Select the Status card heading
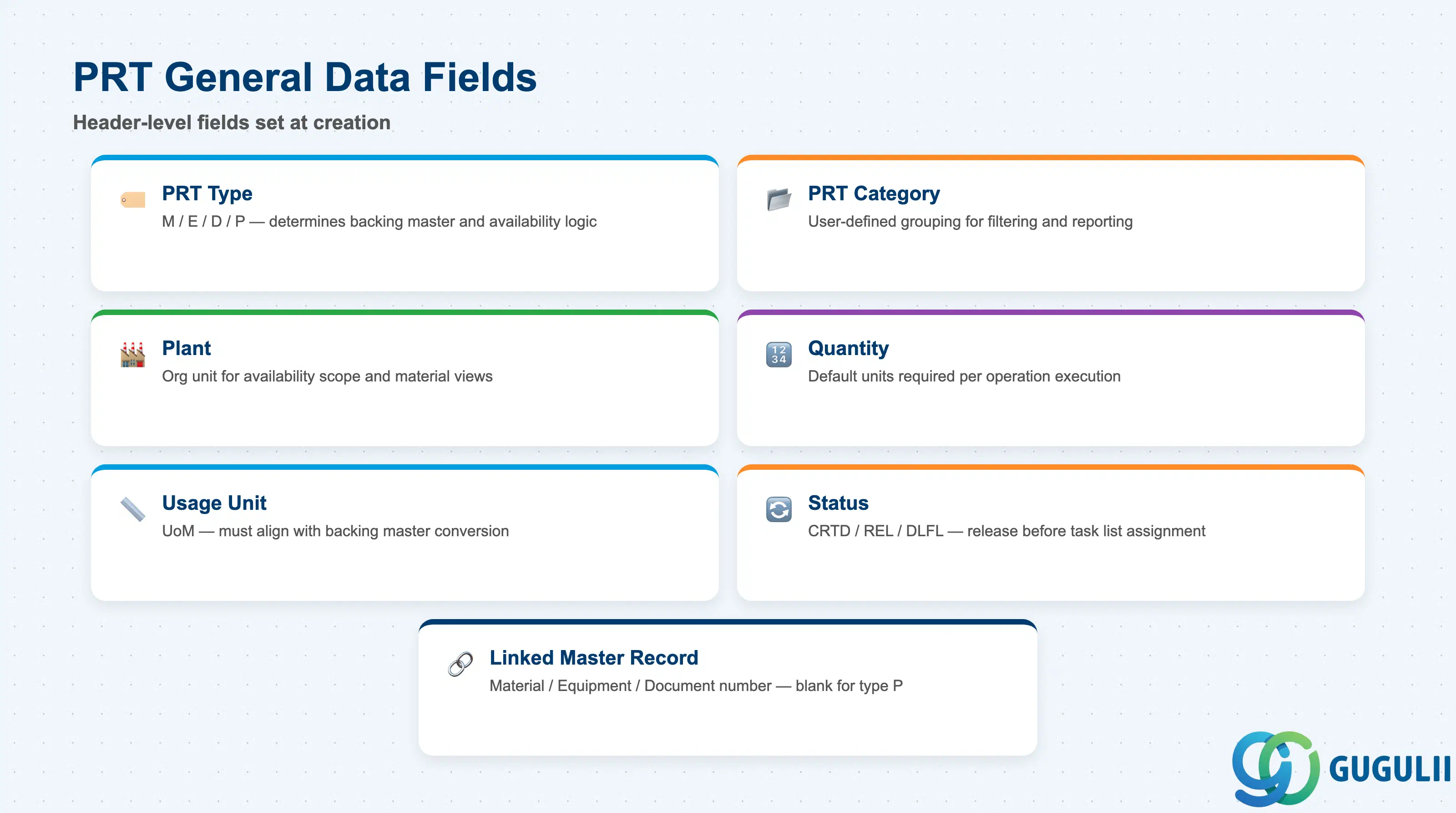Viewport: 1456px width, 813px height. [x=838, y=503]
